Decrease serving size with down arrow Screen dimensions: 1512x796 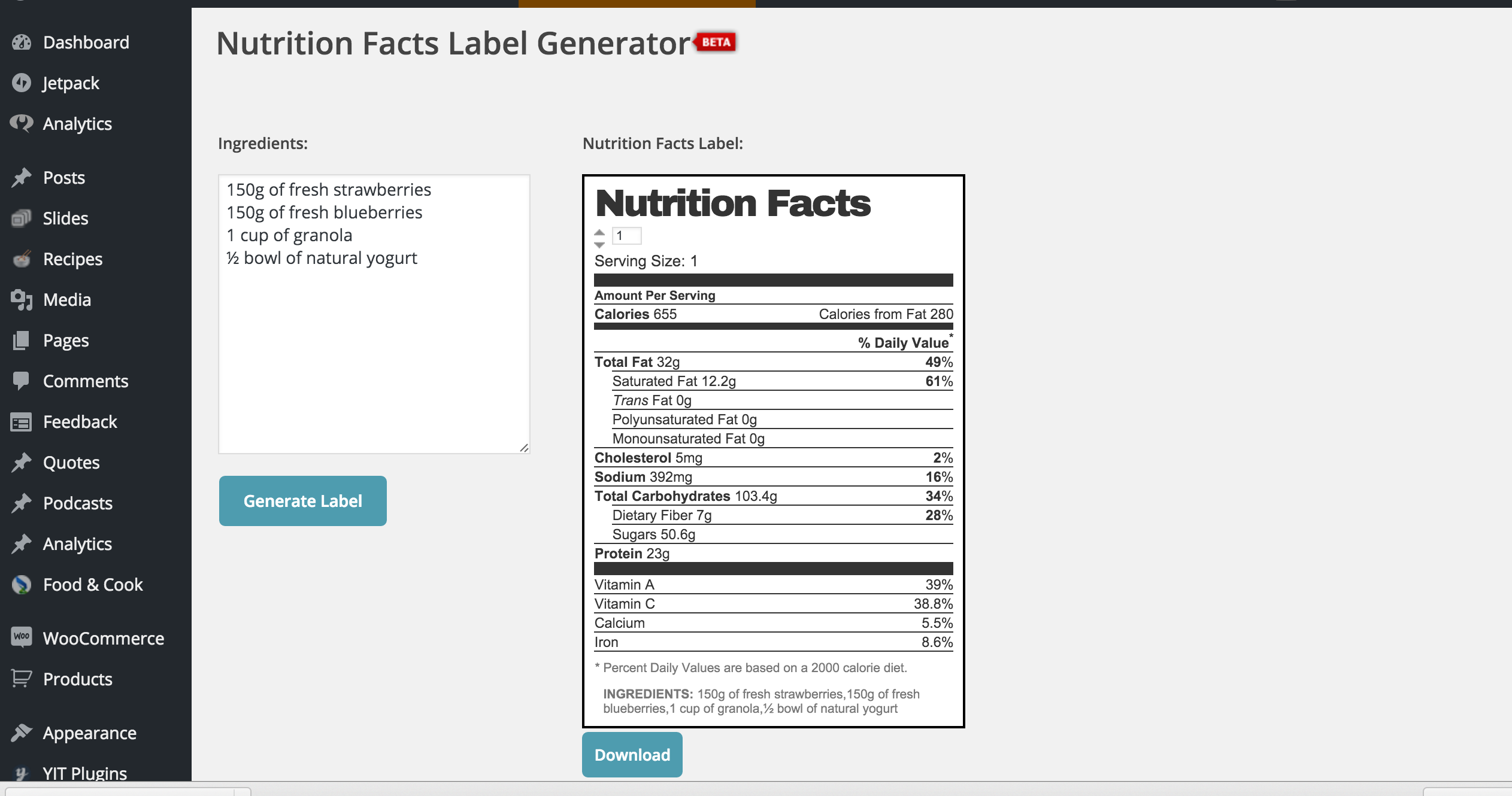pos(599,244)
